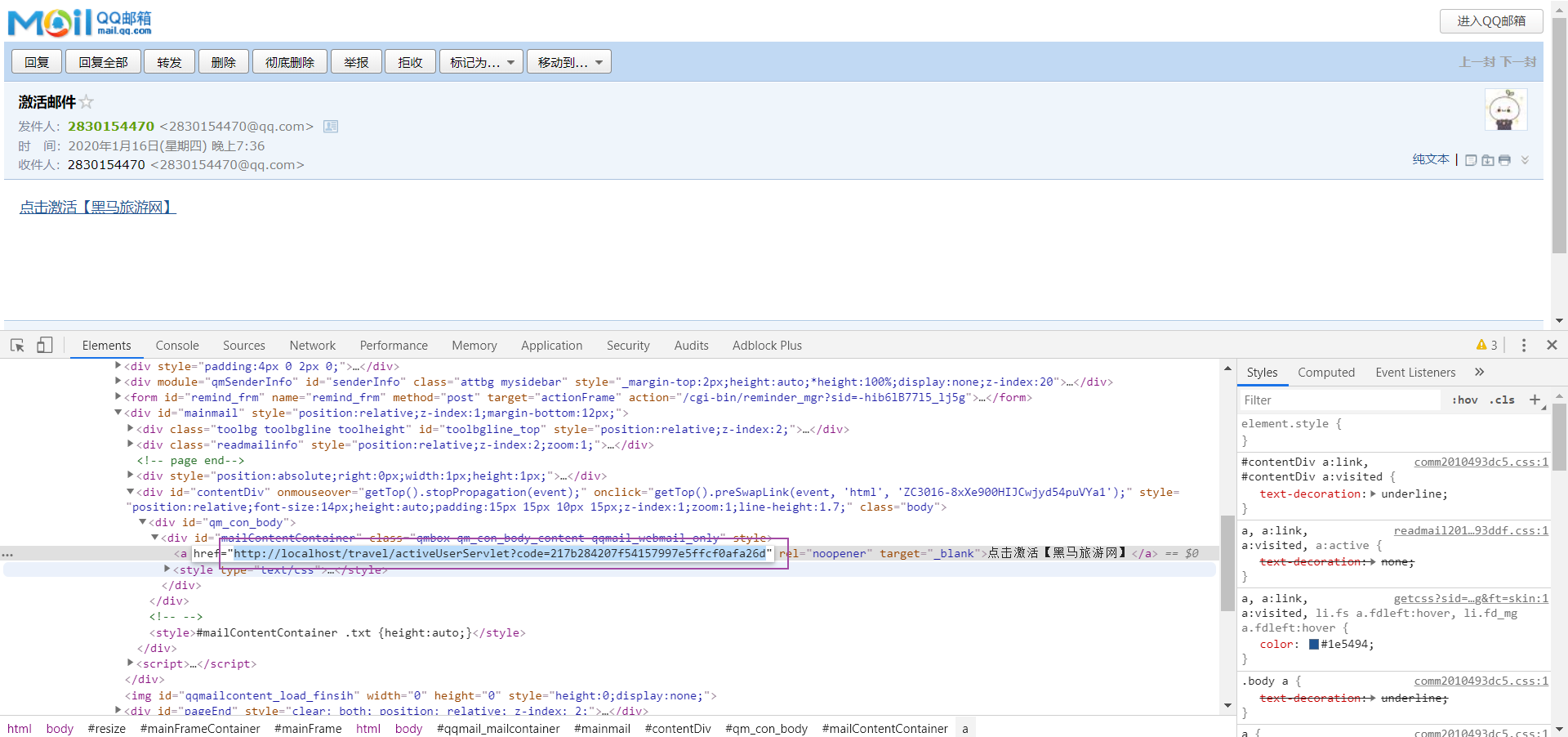Image resolution: width=1568 pixels, height=737 pixels.
Task: Click the QQ Mail logo
Action: pos(80,22)
